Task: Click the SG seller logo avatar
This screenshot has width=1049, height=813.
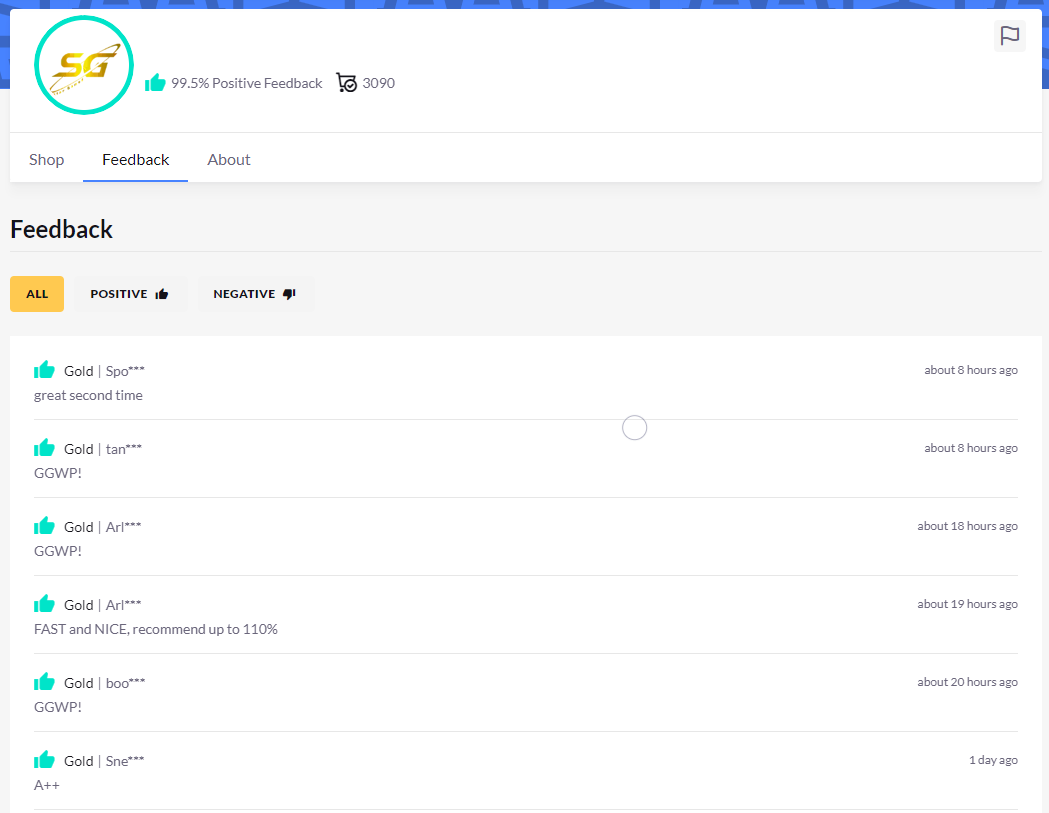Action: [x=84, y=66]
